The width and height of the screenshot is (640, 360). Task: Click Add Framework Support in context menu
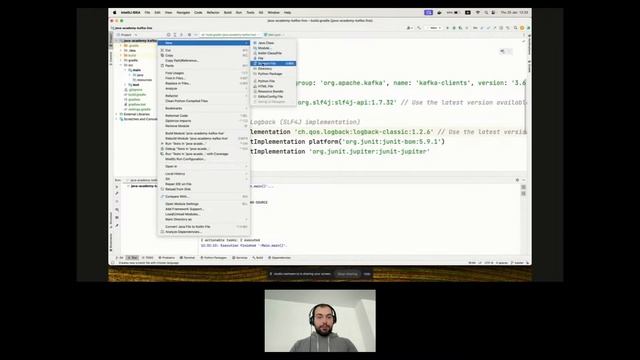point(204,209)
